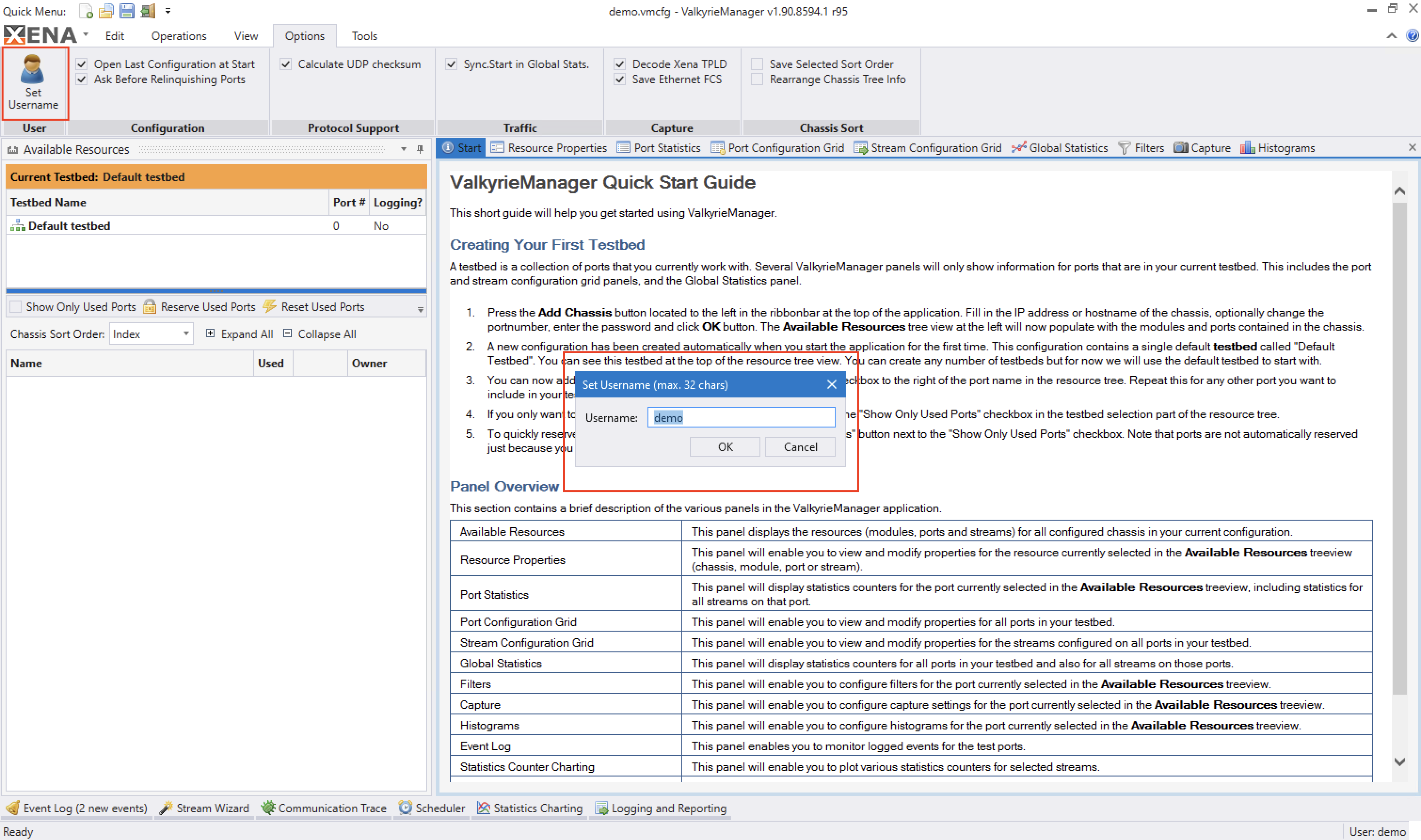
Task: Click the Logging? column header
Action: coord(398,202)
